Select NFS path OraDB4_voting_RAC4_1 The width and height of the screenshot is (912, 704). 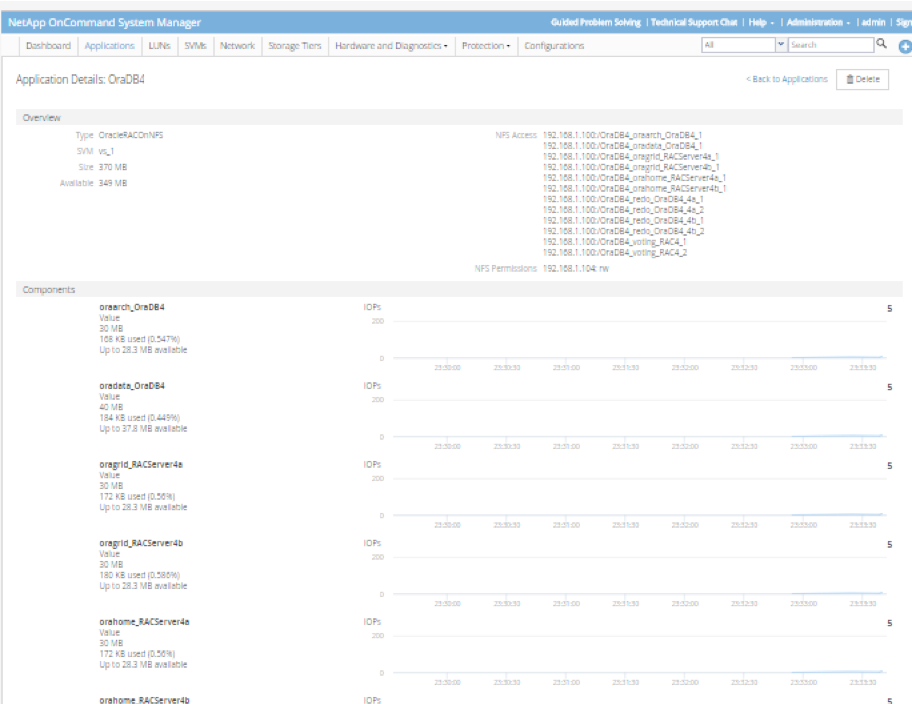point(614,241)
